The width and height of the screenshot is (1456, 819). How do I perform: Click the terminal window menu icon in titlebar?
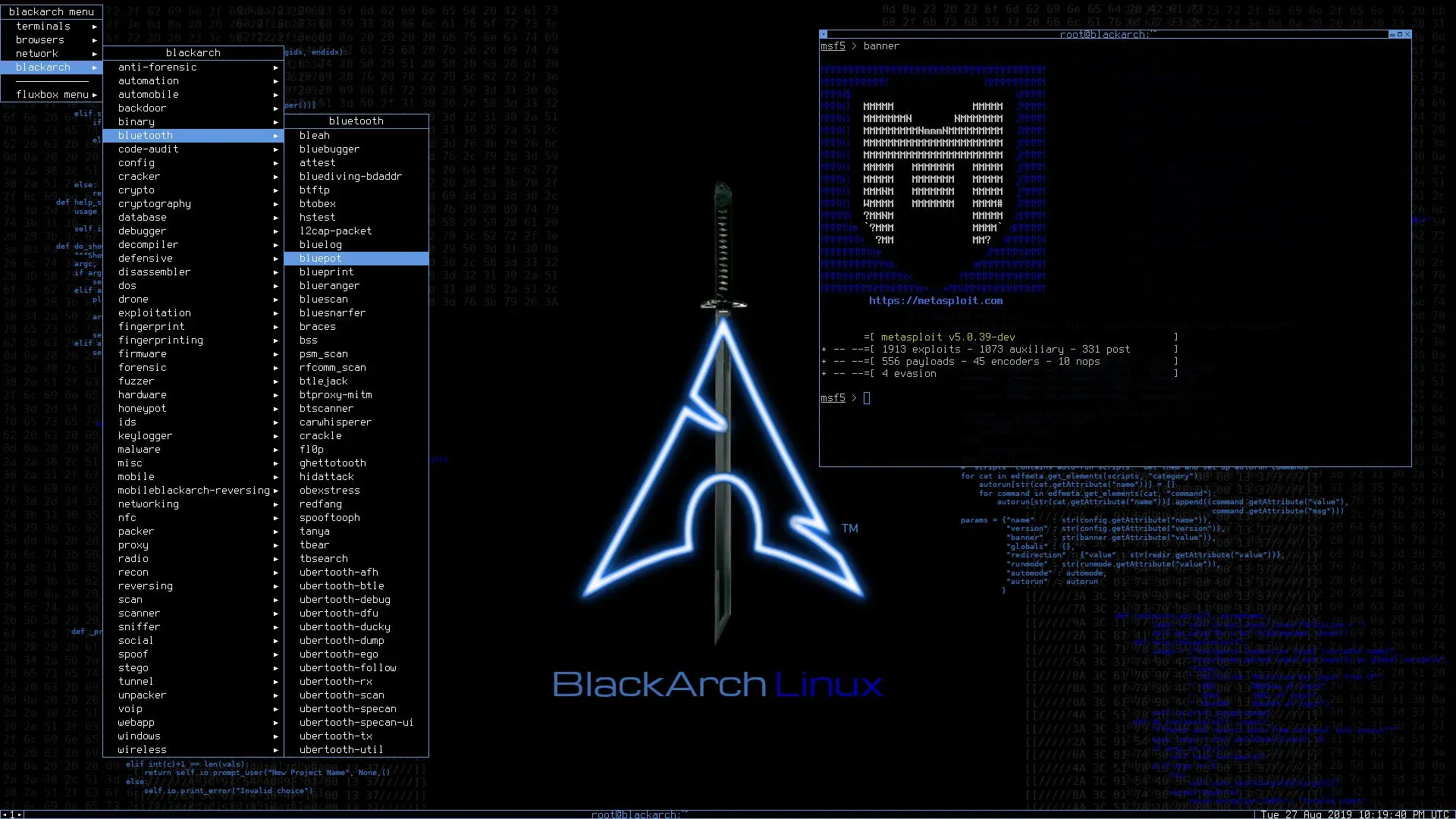pyautogui.click(x=824, y=34)
